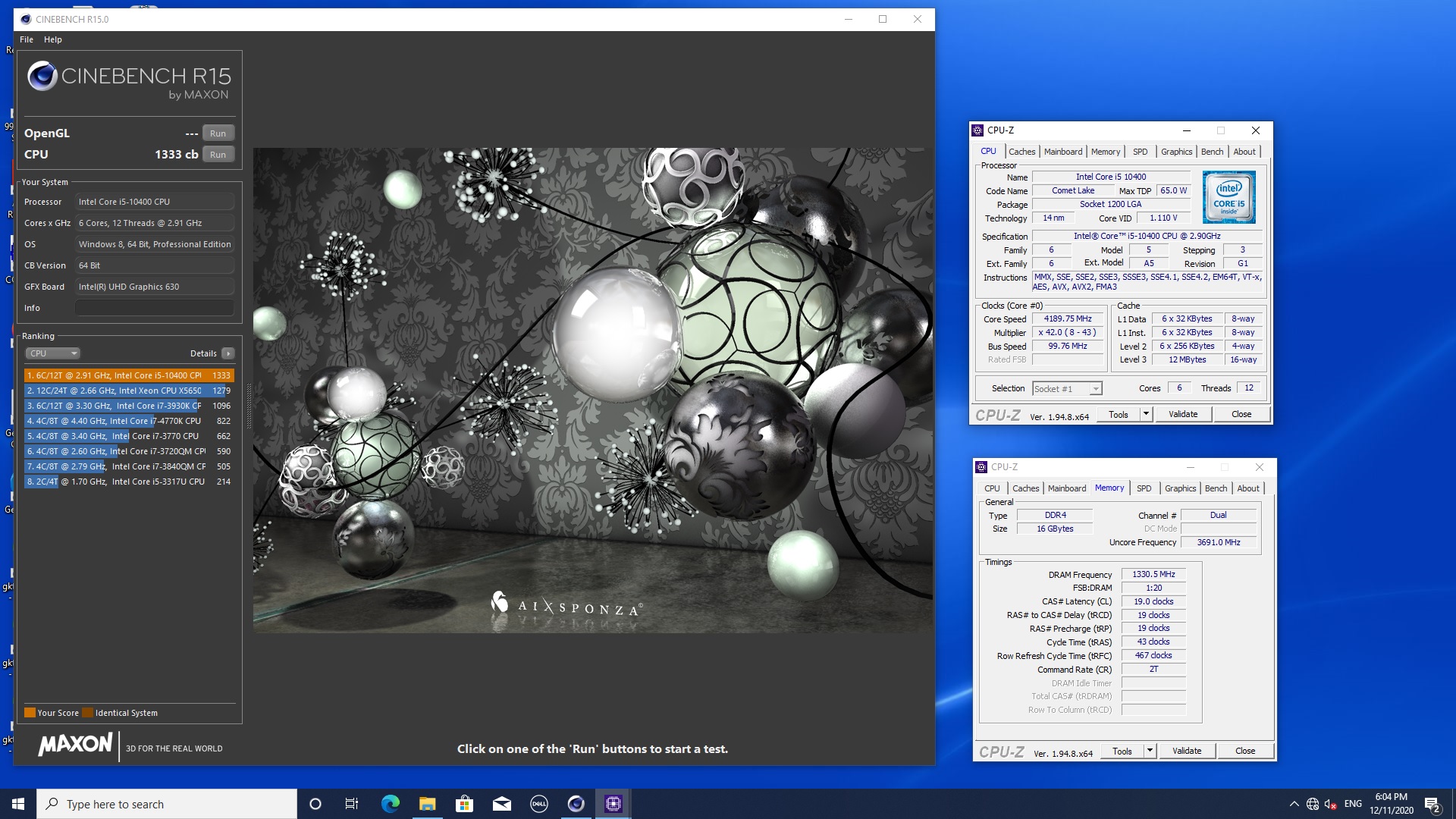This screenshot has height=819, width=1456.
Task: Open File Explorer from the taskbar
Action: tap(427, 804)
